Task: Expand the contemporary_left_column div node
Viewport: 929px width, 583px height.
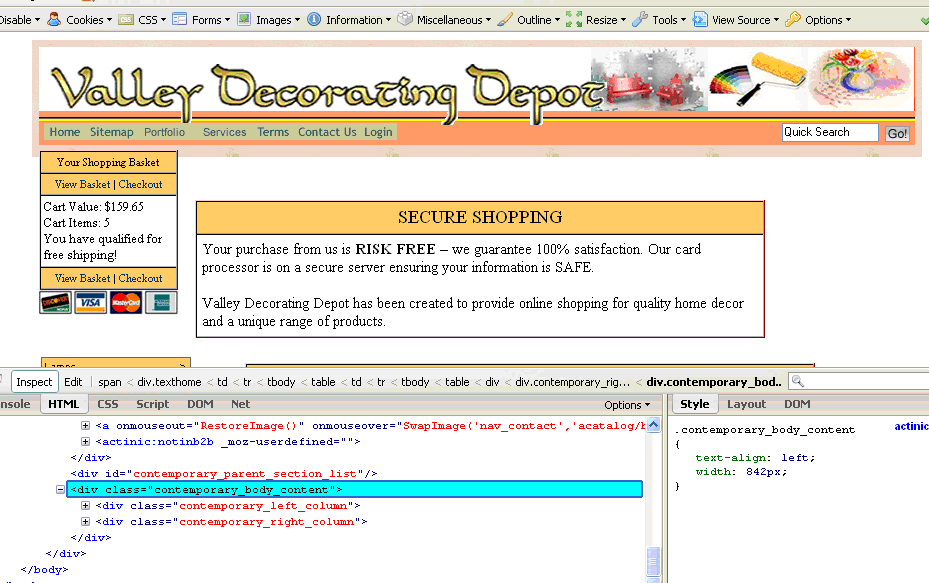Action: (86, 506)
